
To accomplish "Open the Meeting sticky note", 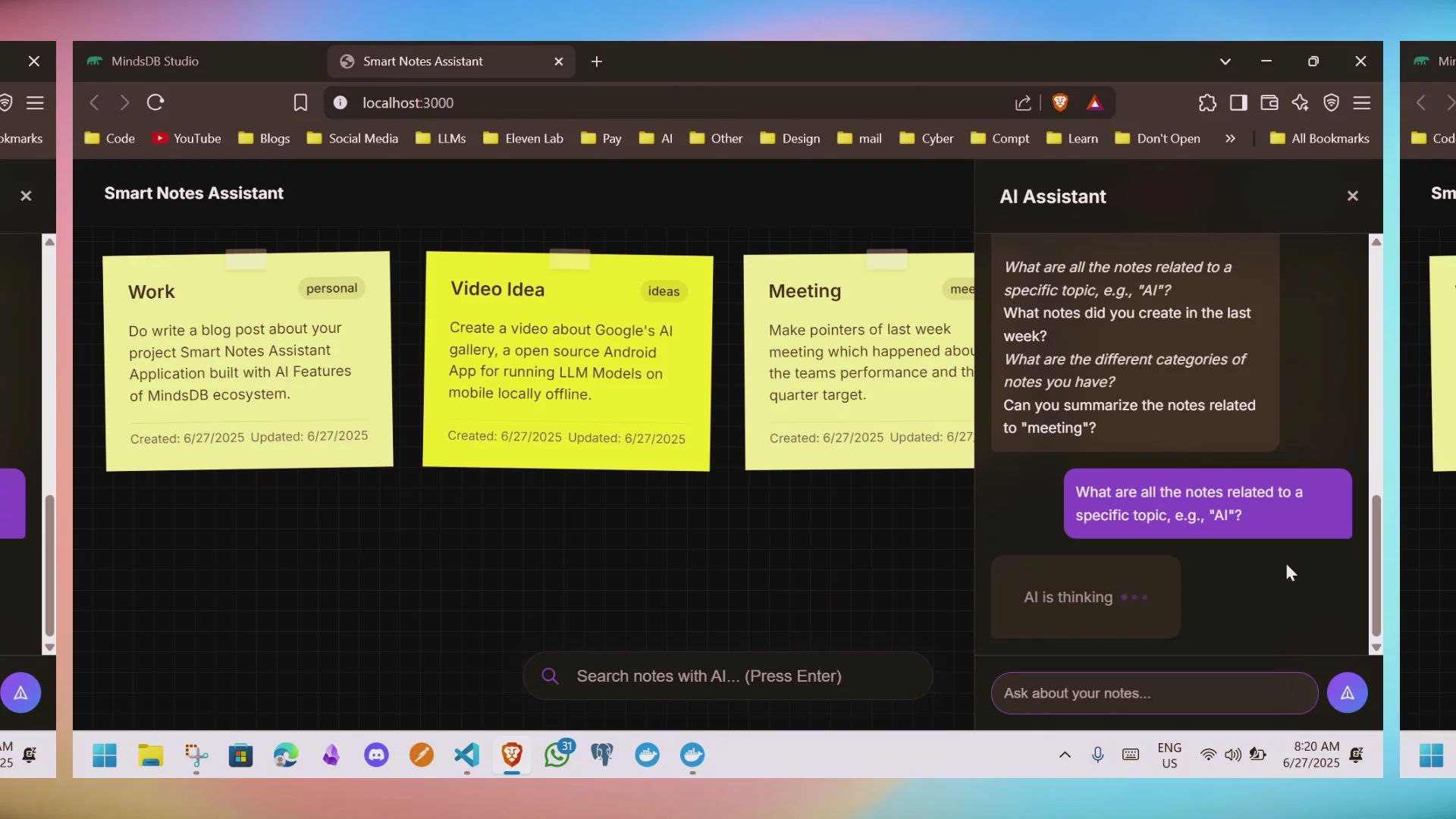I will click(x=859, y=362).
